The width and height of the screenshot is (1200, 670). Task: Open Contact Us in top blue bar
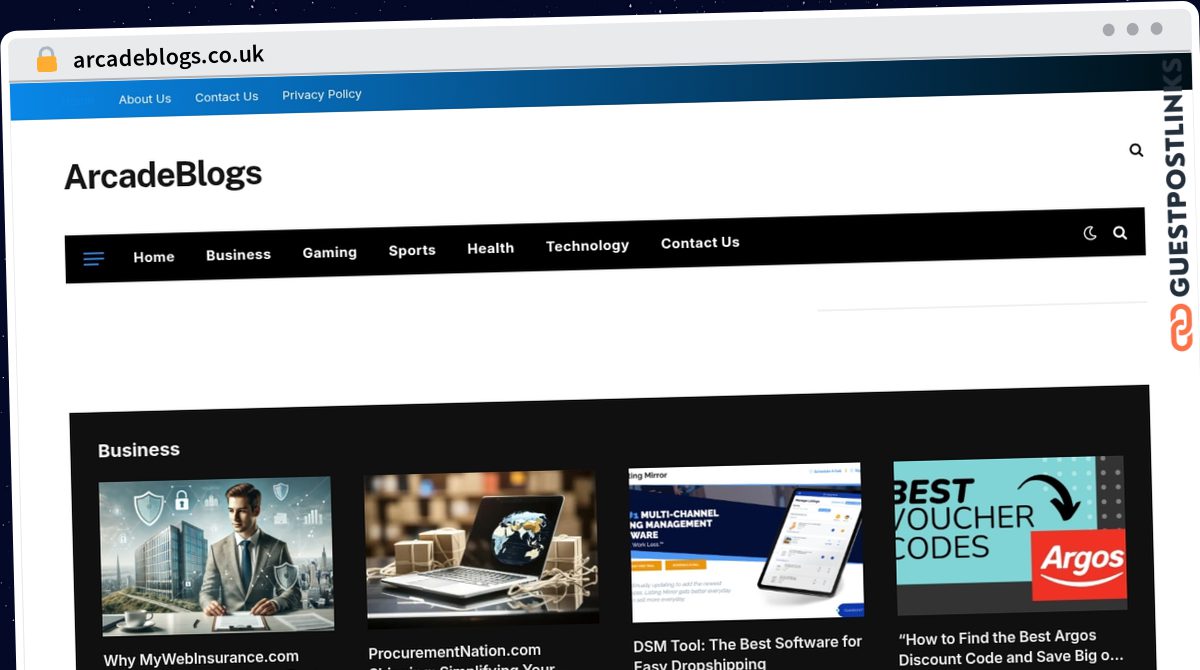(226, 97)
